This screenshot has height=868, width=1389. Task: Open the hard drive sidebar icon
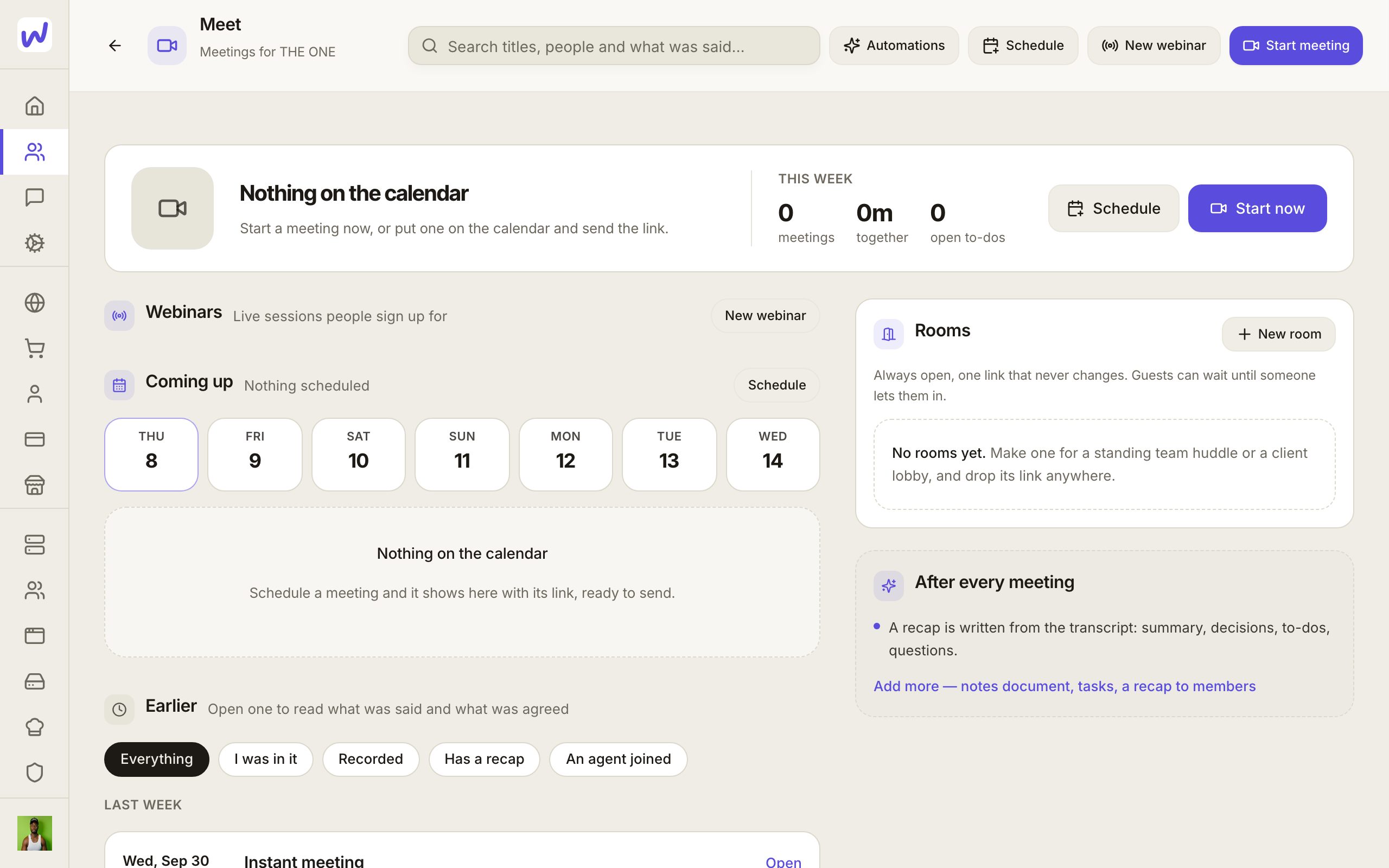[34, 681]
